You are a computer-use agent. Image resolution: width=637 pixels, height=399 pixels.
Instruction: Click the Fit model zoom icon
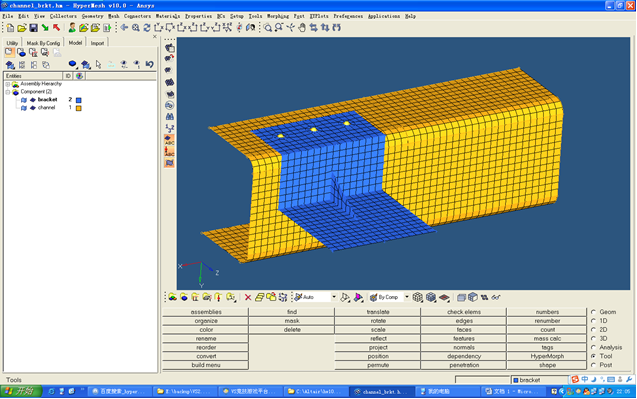(136, 28)
